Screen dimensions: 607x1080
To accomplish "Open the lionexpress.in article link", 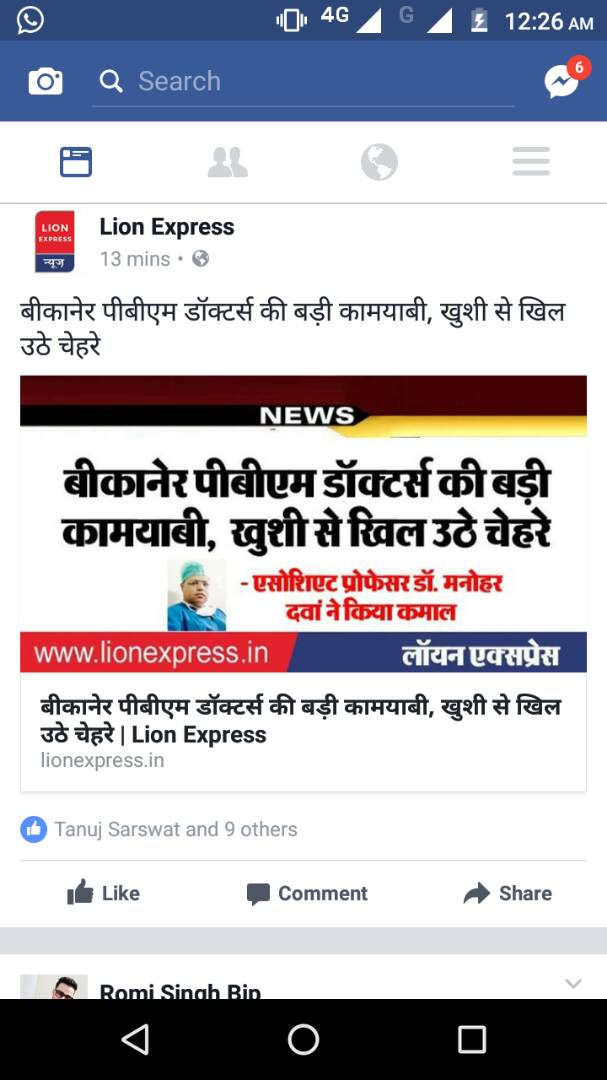I will pyautogui.click(x=303, y=732).
